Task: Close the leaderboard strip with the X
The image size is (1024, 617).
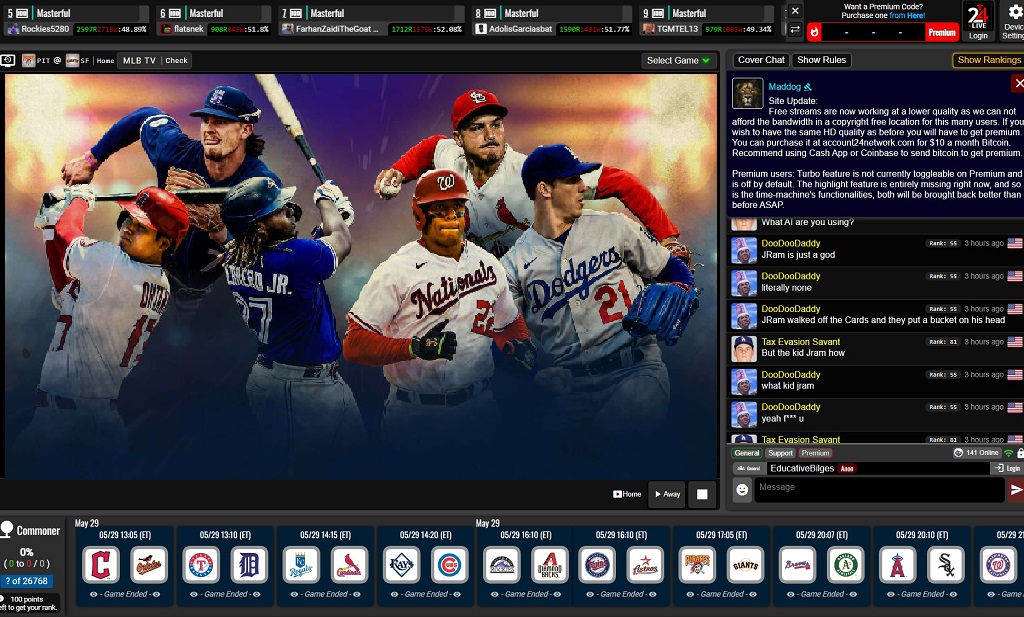Action: [795, 11]
